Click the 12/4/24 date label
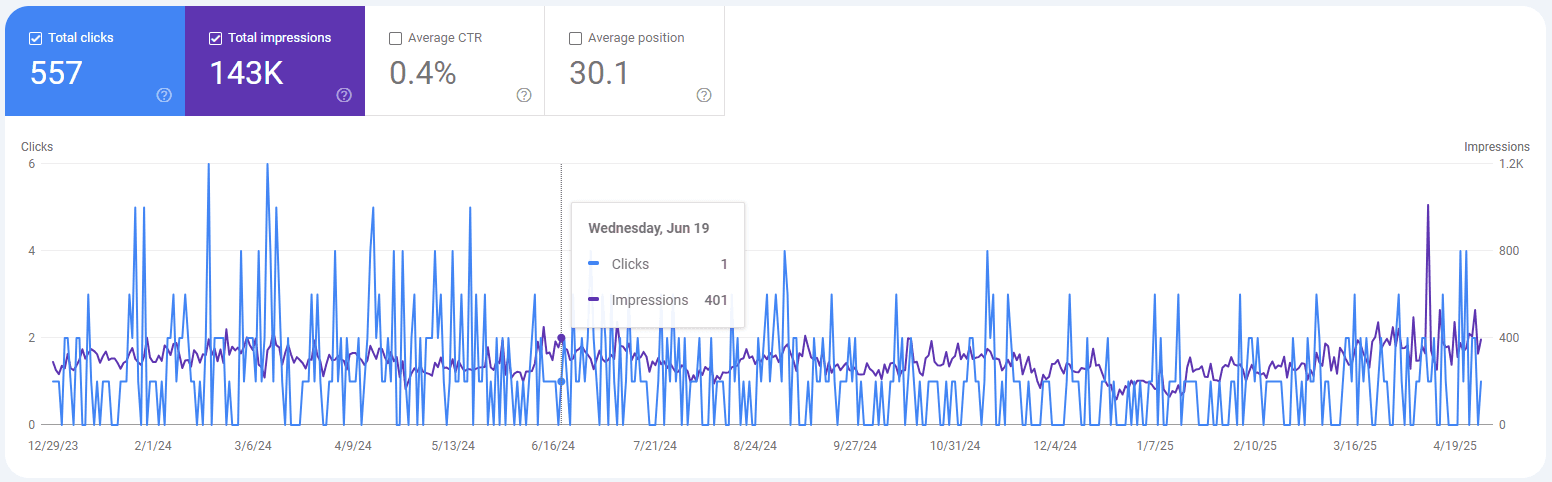Image resolution: width=1552 pixels, height=482 pixels. [x=1056, y=446]
